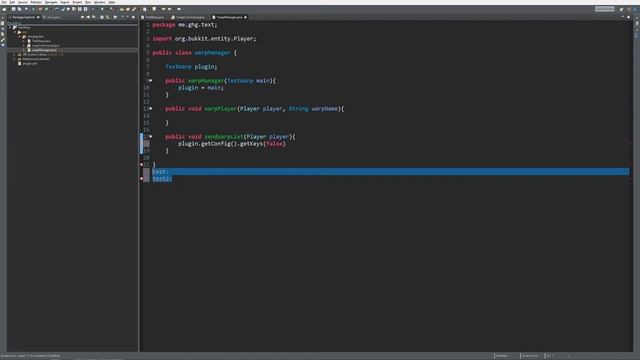The height and width of the screenshot is (360, 640).
Task: Expand the JRE System Library node
Action: pos(15,54)
